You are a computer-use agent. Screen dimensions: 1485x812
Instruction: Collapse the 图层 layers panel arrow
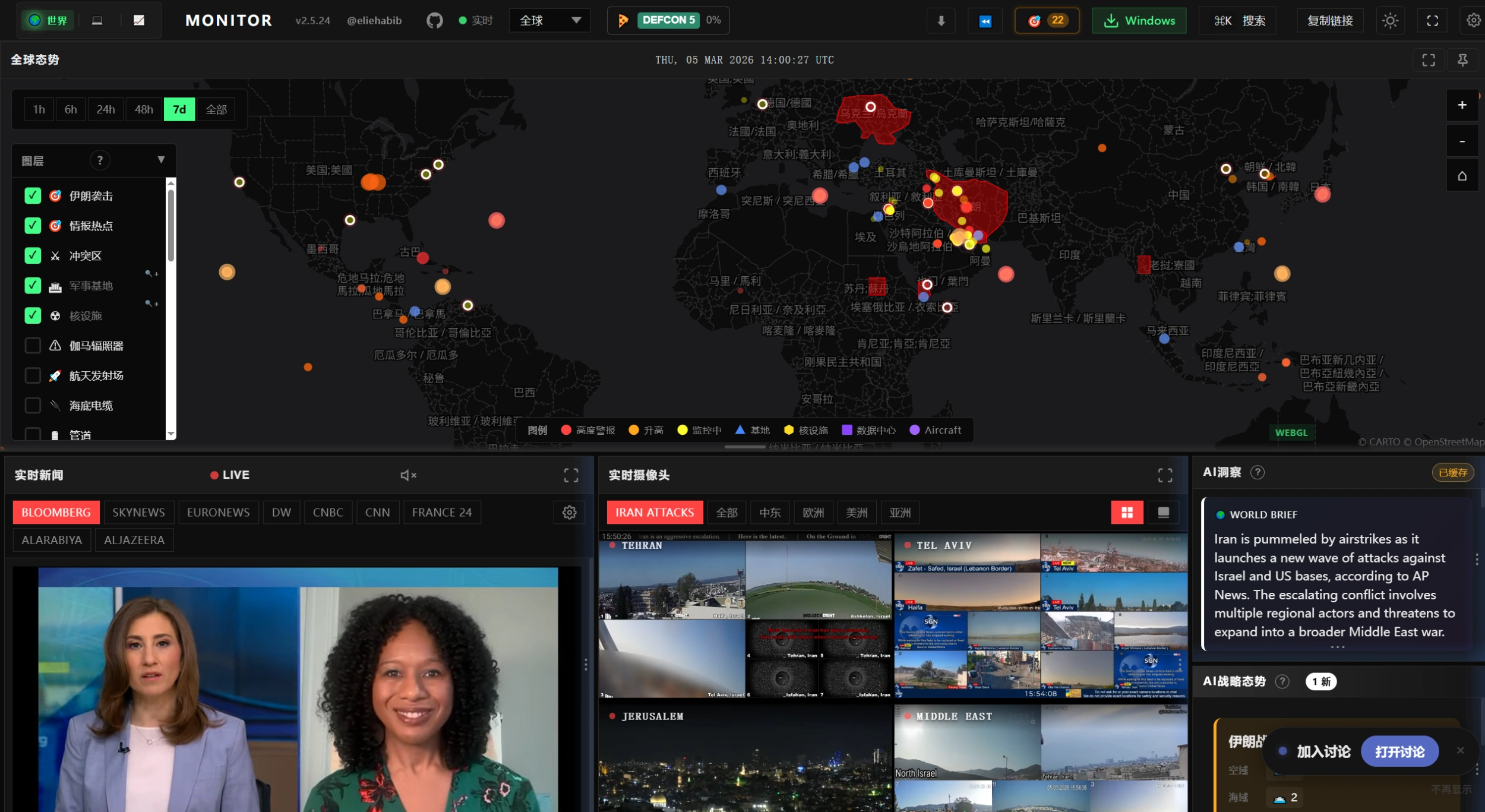pyautogui.click(x=161, y=160)
